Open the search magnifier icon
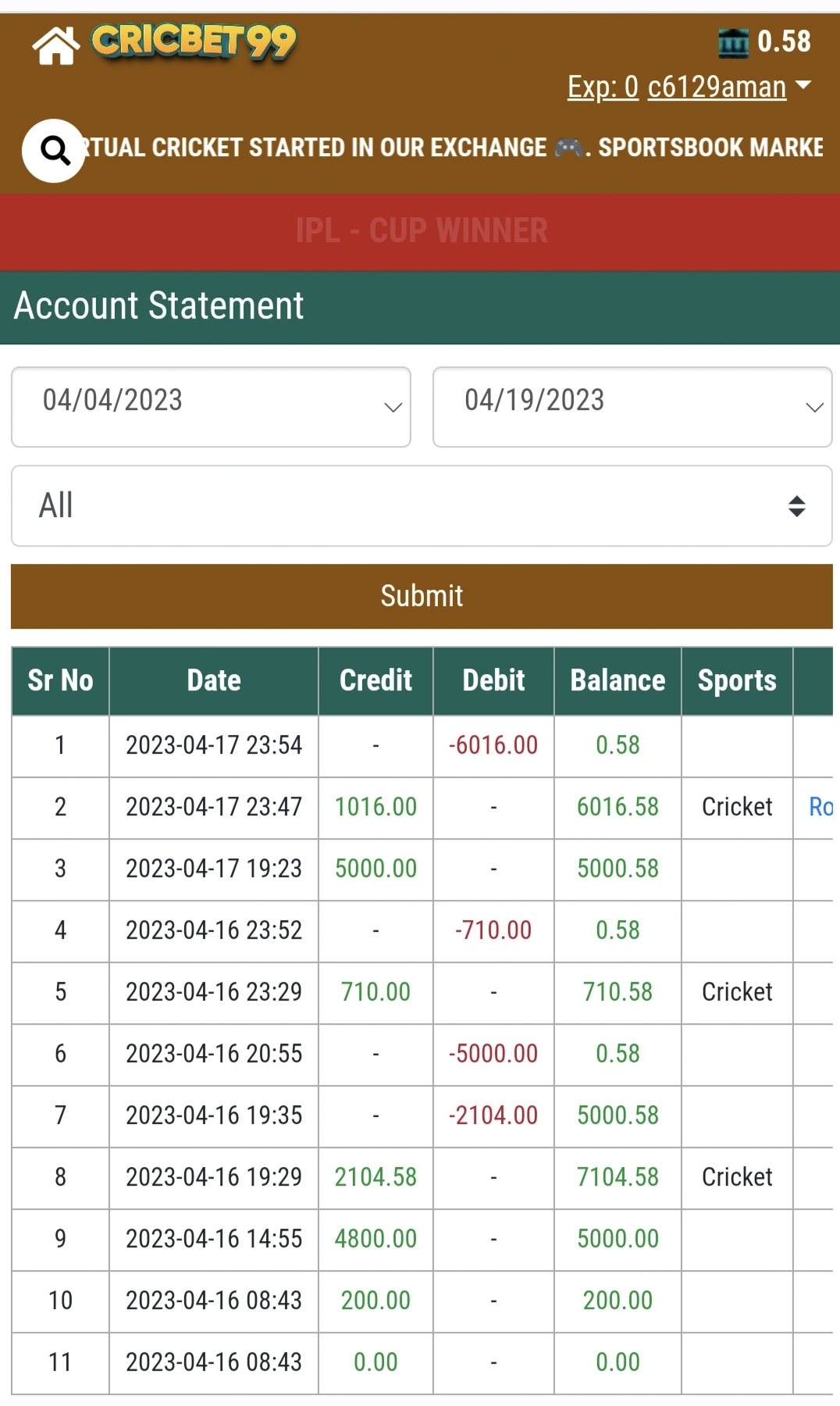Screen dimensions: 840x1406 pyautogui.click(x=54, y=150)
